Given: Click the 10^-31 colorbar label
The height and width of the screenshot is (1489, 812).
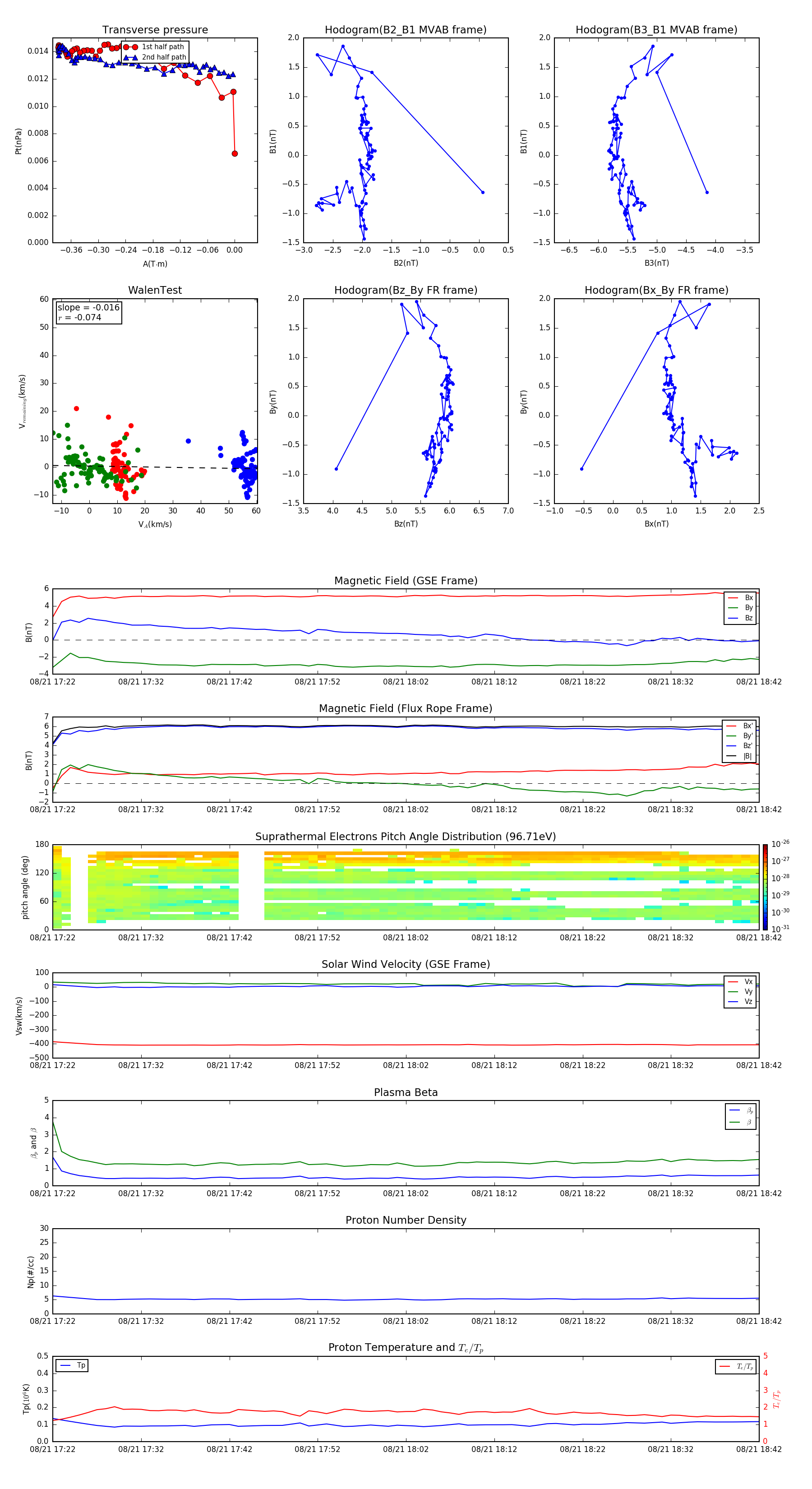Looking at the screenshot, I should pyautogui.click(x=780, y=929).
